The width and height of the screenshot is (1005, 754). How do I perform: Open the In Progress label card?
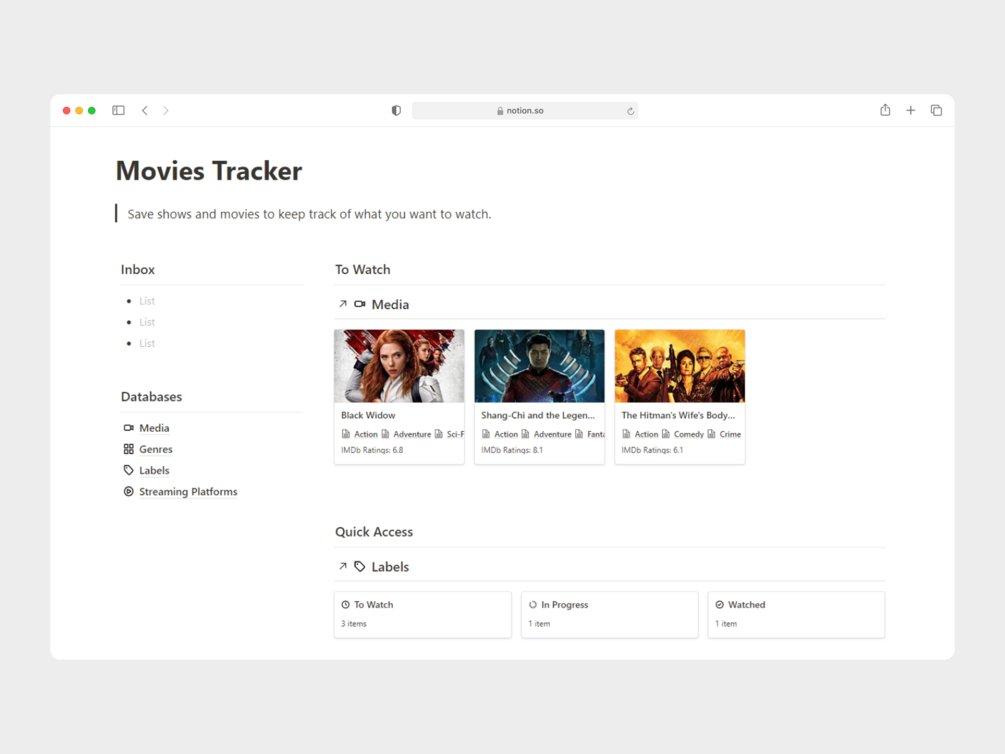[x=610, y=614]
